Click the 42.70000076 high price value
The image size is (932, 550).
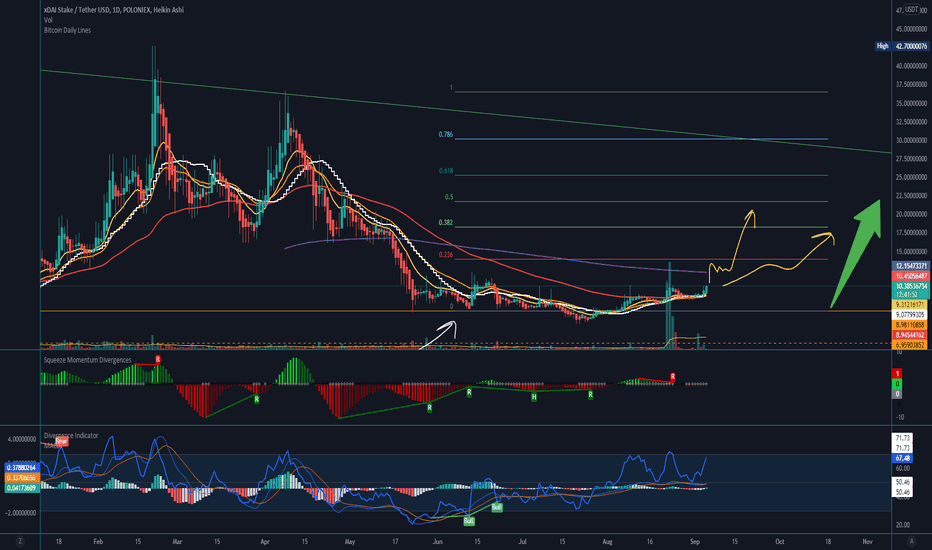[911, 46]
